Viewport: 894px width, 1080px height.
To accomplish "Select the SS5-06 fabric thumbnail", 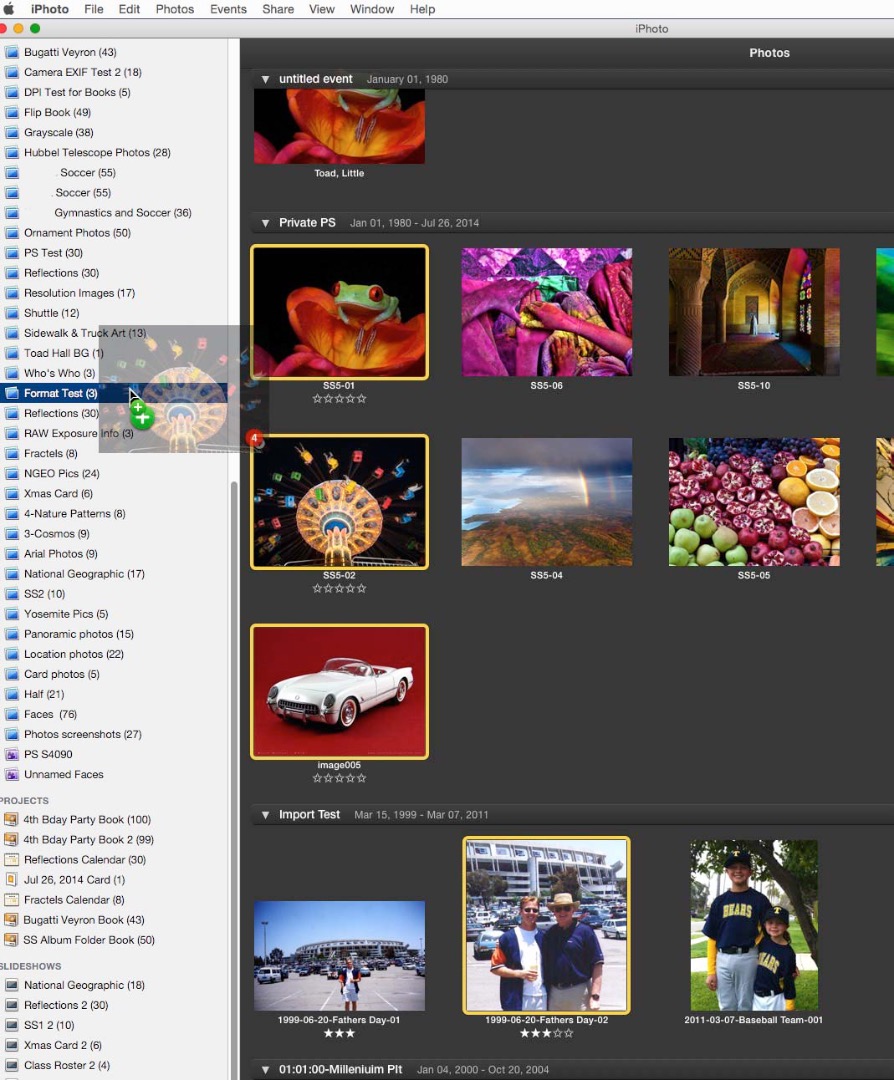I will point(547,312).
